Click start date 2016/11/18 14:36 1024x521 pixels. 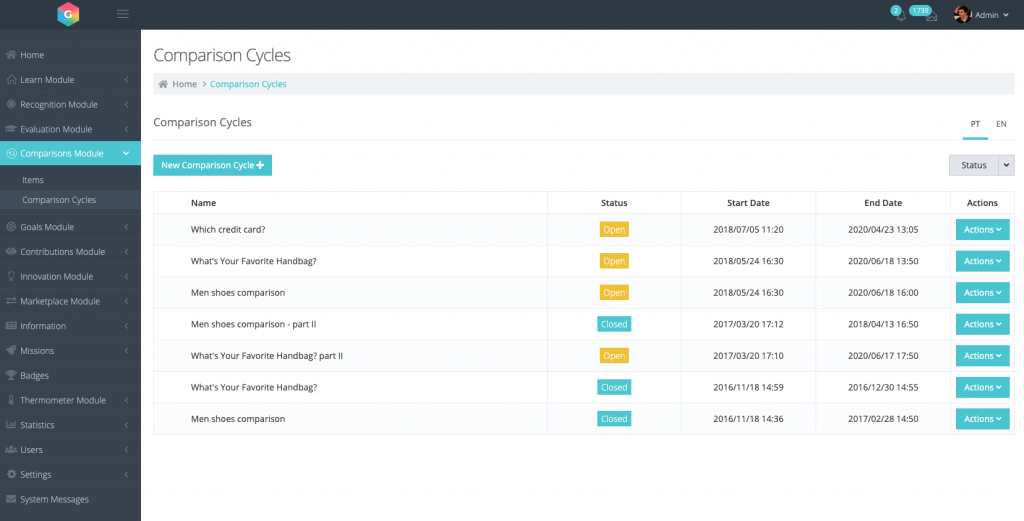click(x=748, y=419)
